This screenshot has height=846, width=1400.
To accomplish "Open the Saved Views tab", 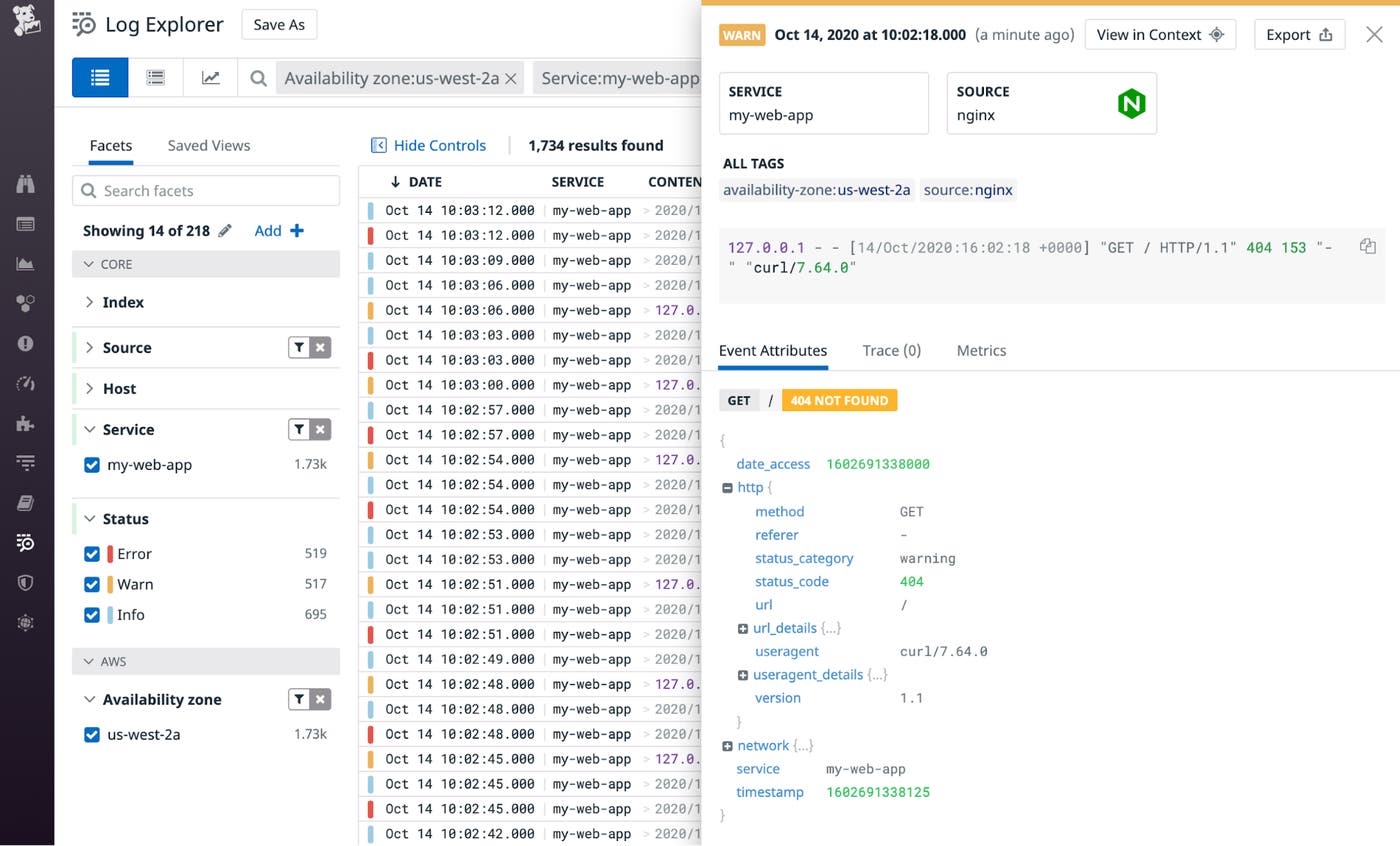I will click(x=208, y=145).
